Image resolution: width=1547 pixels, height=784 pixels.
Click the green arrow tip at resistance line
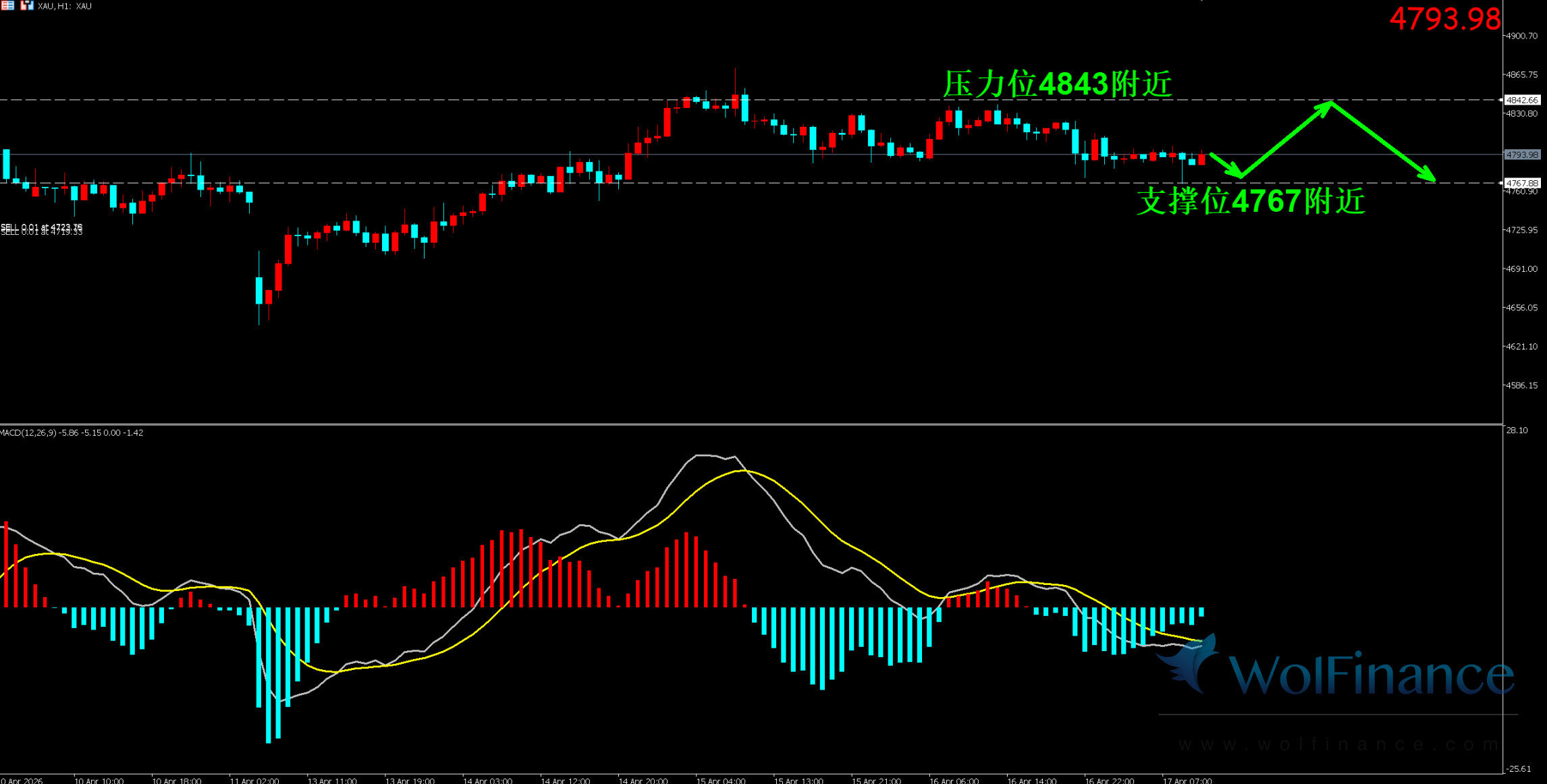(1330, 103)
